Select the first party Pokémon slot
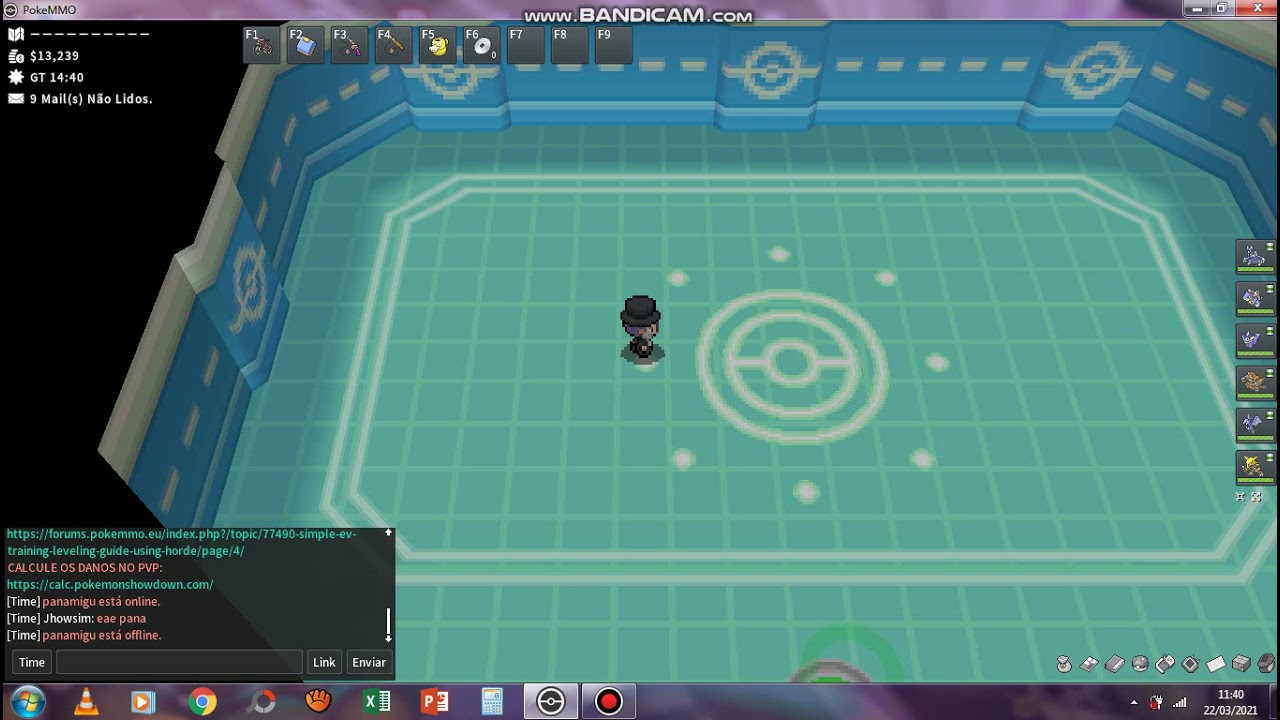This screenshot has height=720, width=1280. [1255, 256]
